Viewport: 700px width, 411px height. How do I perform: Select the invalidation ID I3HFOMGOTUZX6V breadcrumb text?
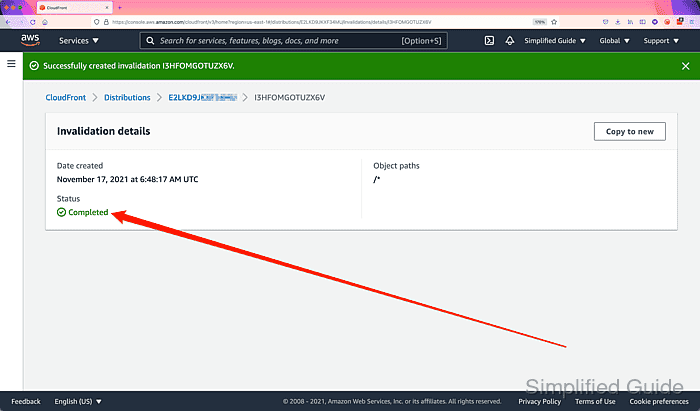[289, 97]
